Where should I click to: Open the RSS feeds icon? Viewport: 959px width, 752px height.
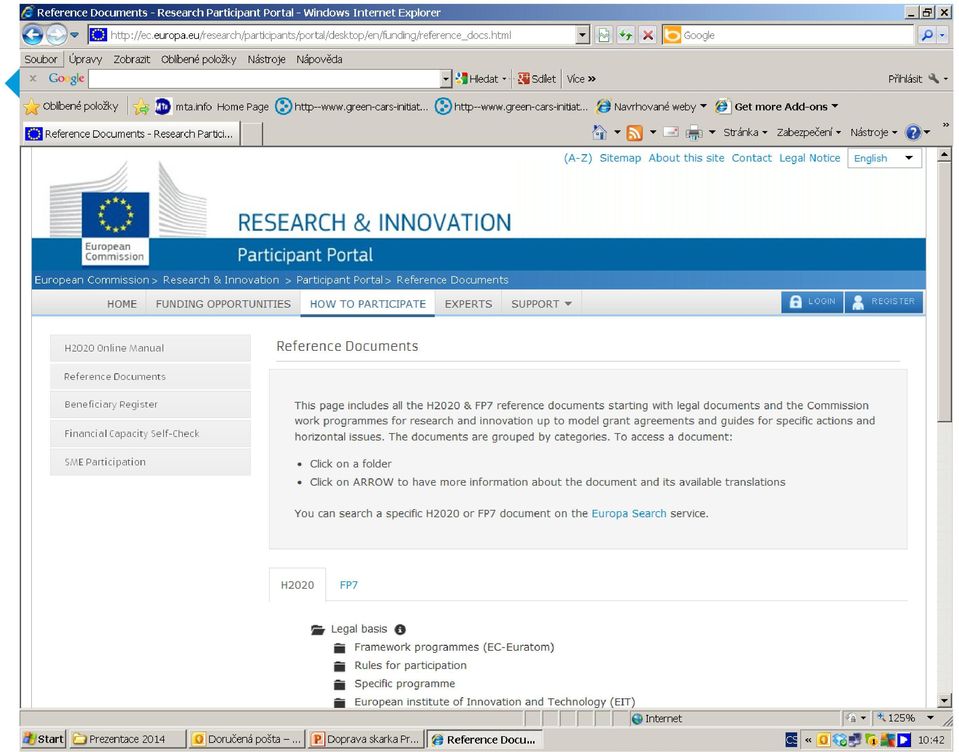(635, 132)
